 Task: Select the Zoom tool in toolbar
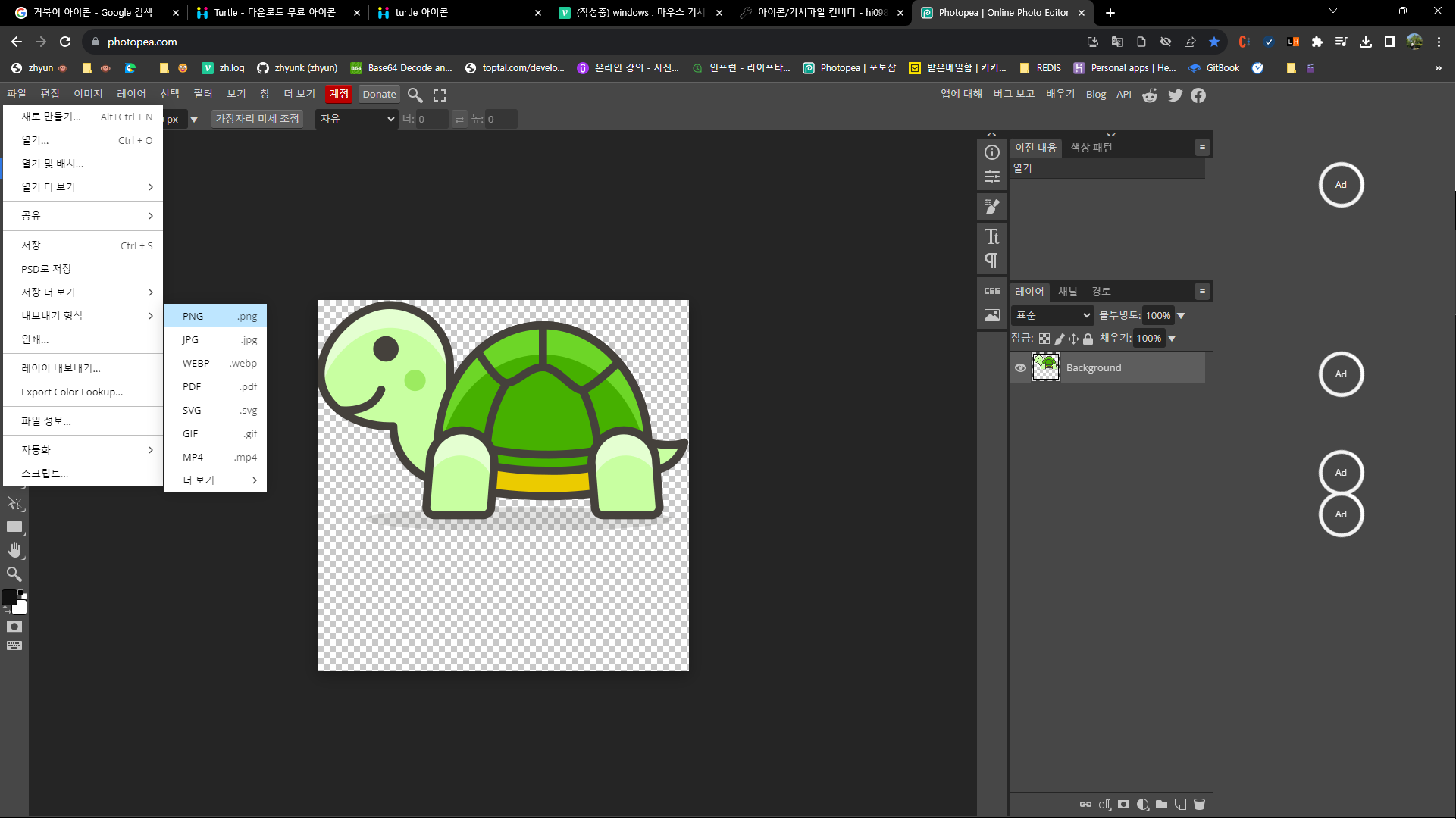pos(14,574)
